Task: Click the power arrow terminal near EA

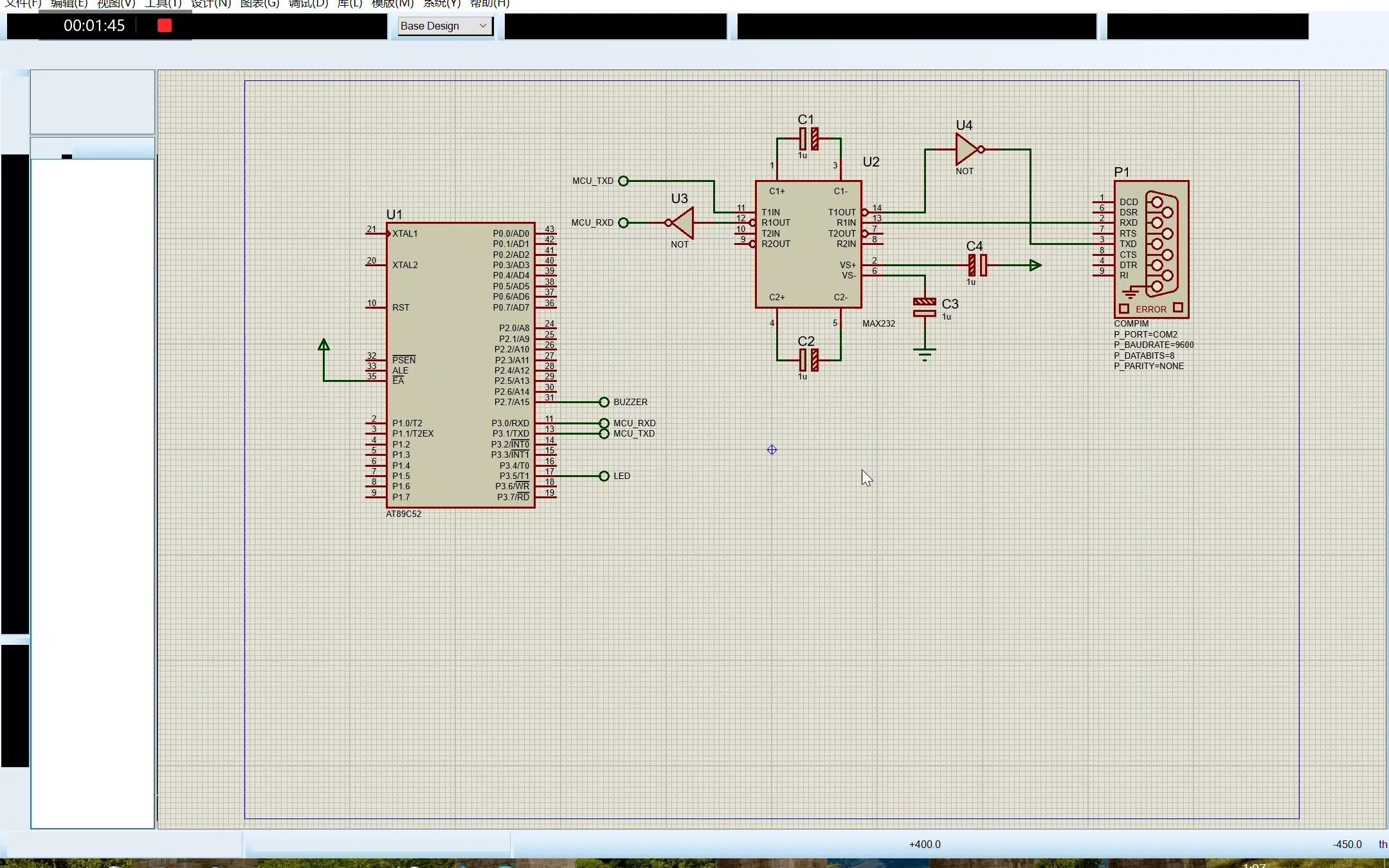Action: pyautogui.click(x=324, y=346)
